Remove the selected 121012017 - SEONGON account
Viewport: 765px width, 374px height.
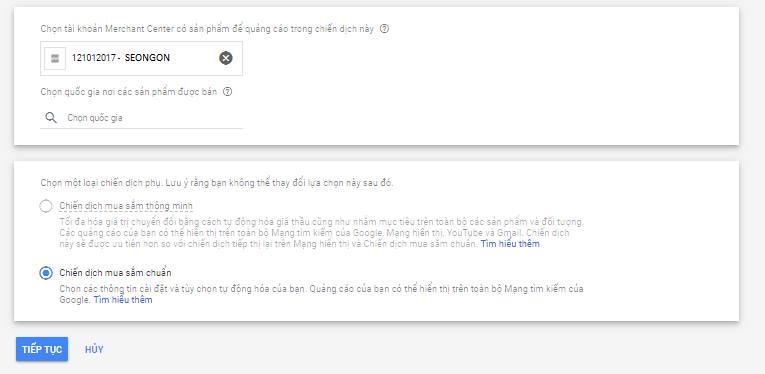[x=225, y=58]
